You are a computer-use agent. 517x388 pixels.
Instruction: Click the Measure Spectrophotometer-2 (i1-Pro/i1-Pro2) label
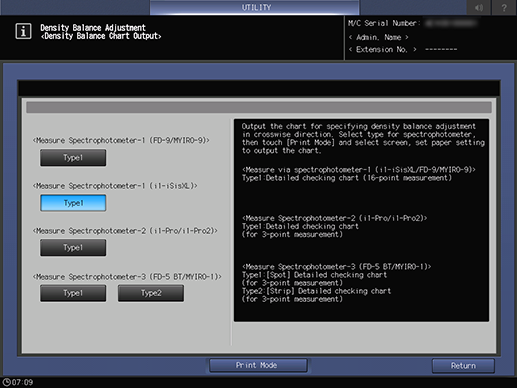(125, 231)
